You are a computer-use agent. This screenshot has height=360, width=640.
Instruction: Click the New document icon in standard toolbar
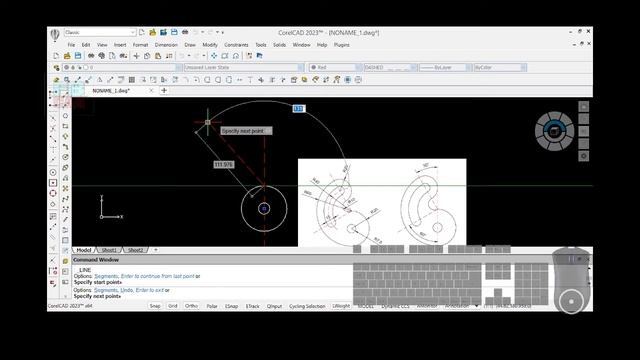point(56,56)
